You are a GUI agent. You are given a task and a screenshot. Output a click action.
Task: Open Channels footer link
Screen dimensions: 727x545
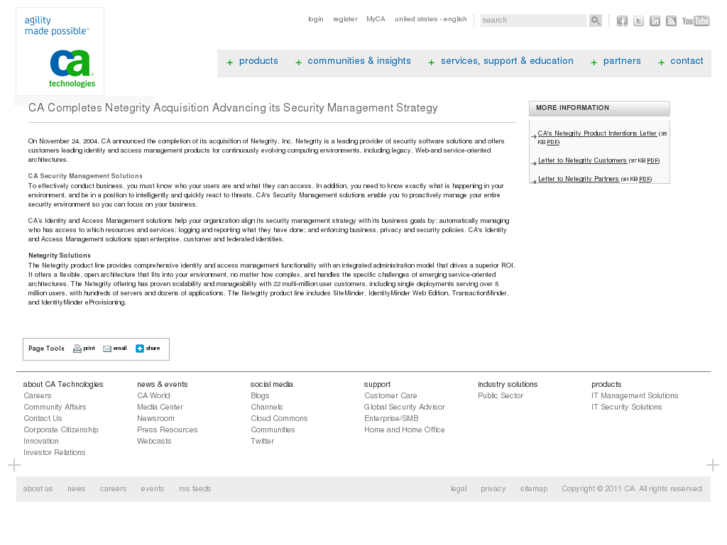coord(267,407)
